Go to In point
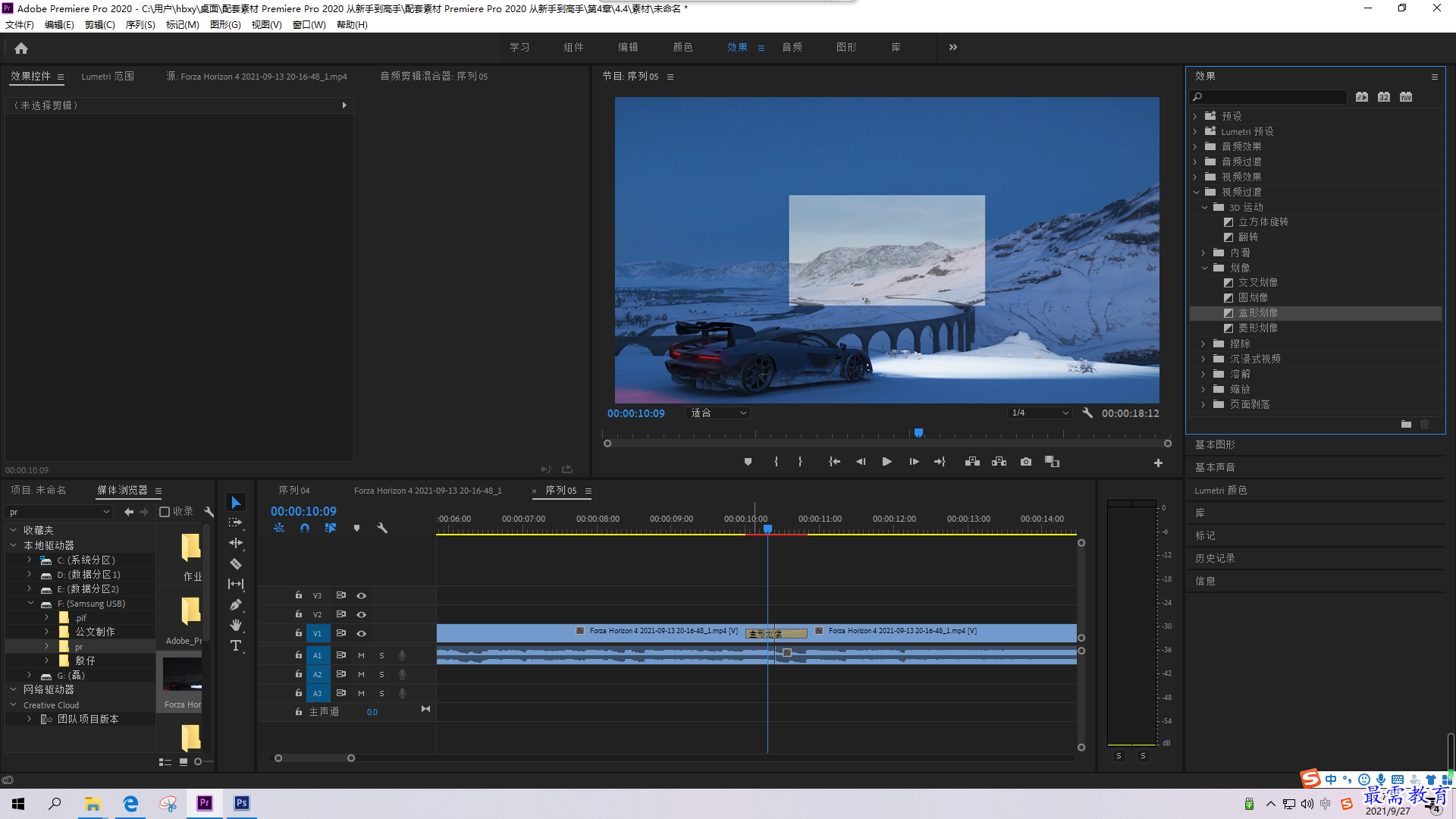 (x=834, y=462)
